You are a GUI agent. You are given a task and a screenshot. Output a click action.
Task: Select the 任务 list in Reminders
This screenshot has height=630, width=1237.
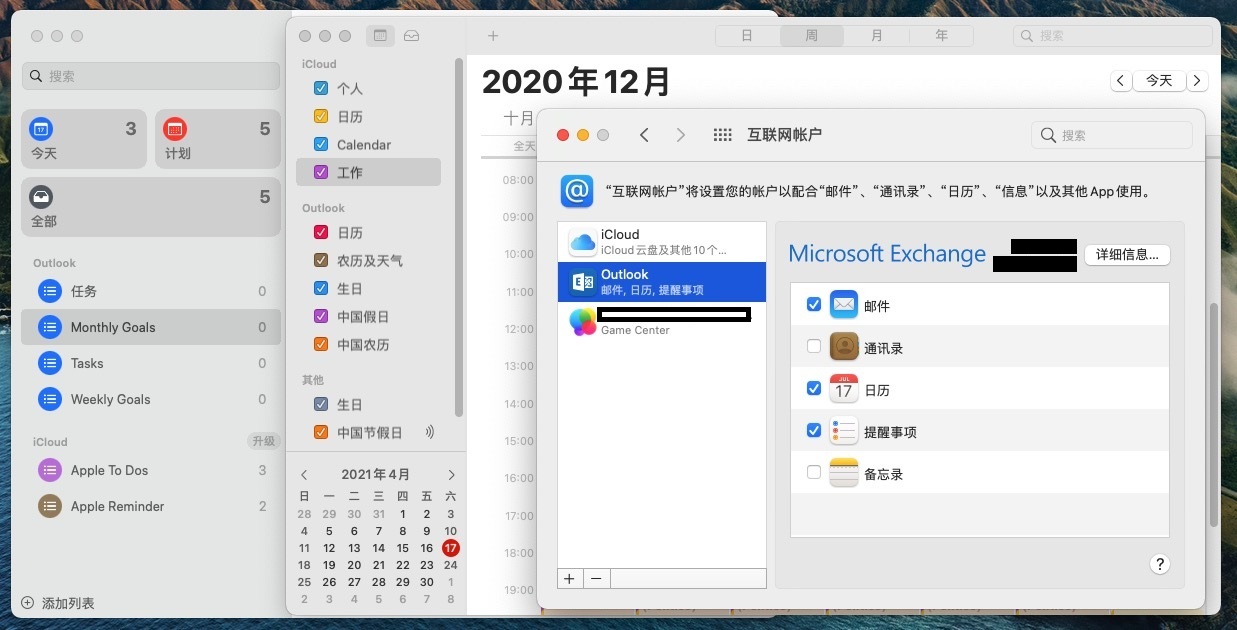click(151, 291)
